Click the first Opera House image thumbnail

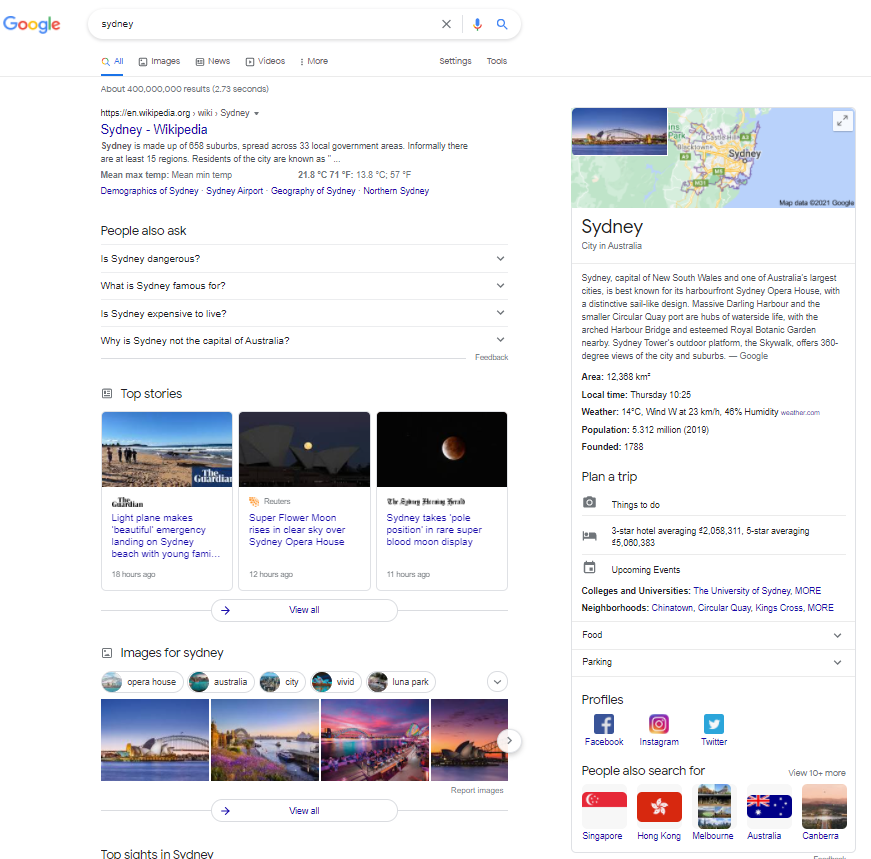(x=155, y=740)
